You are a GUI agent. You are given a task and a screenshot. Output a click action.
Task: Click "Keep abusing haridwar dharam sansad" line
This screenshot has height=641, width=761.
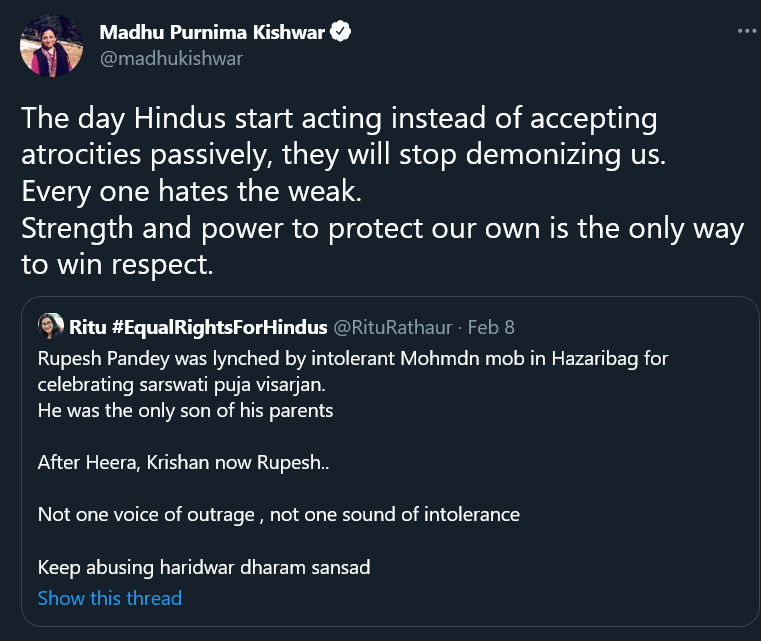point(204,567)
